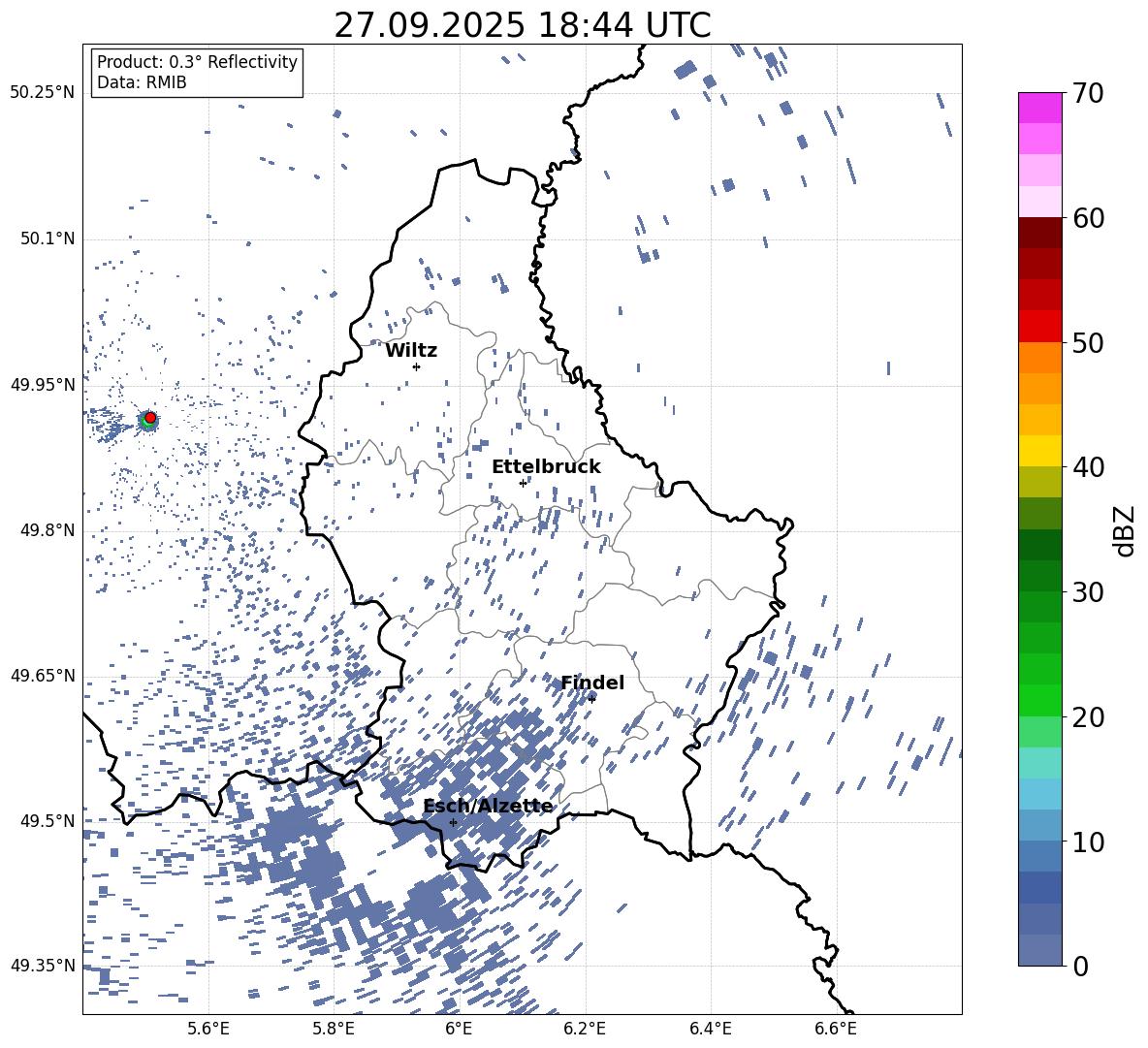
Task: Click the 40 tick on colorbar
Action: (1088, 467)
